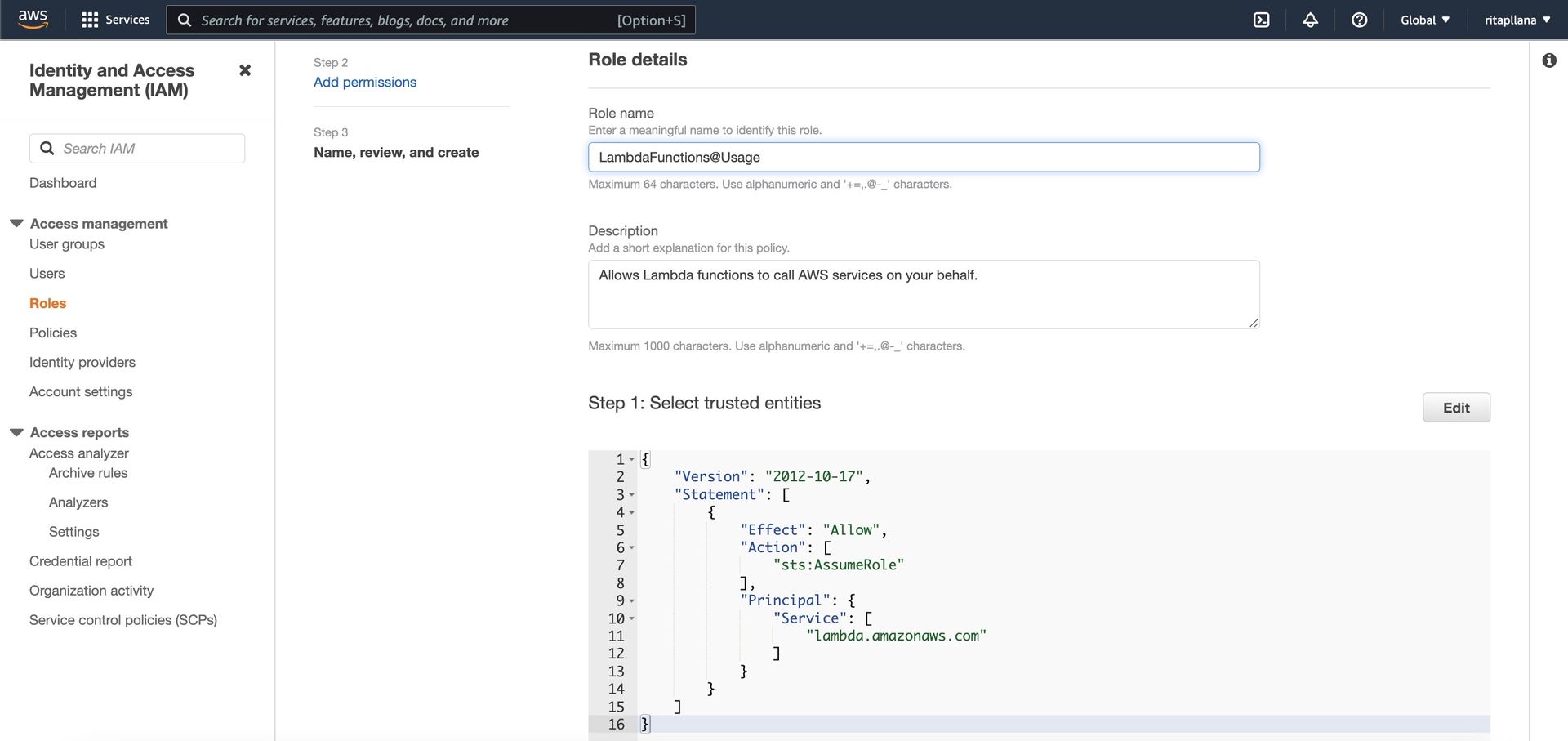The height and width of the screenshot is (741, 1568).
Task: Click the Search IAM magnifier icon
Action: pos(47,148)
